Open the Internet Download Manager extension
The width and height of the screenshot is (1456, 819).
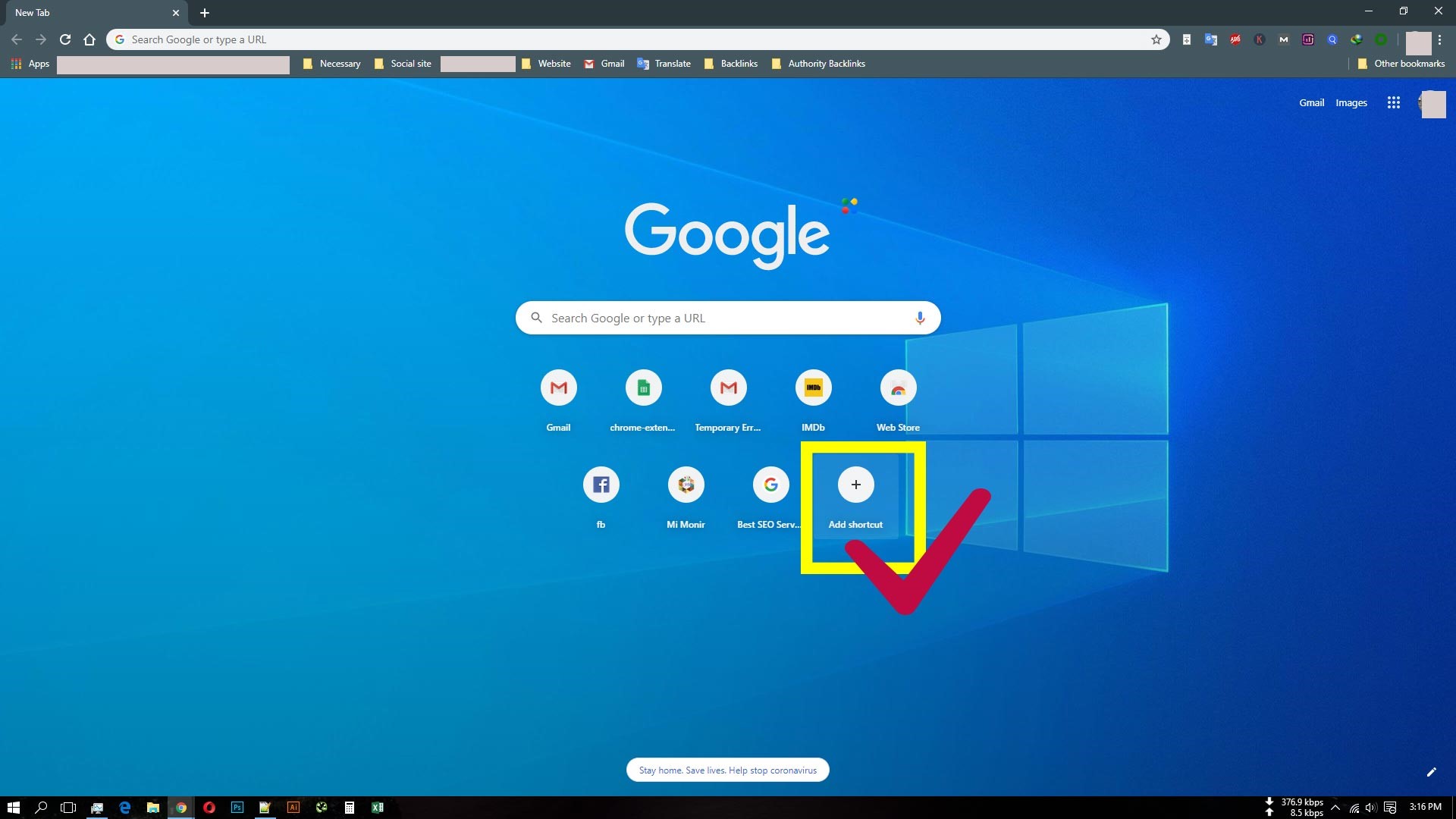[x=1357, y=39]
